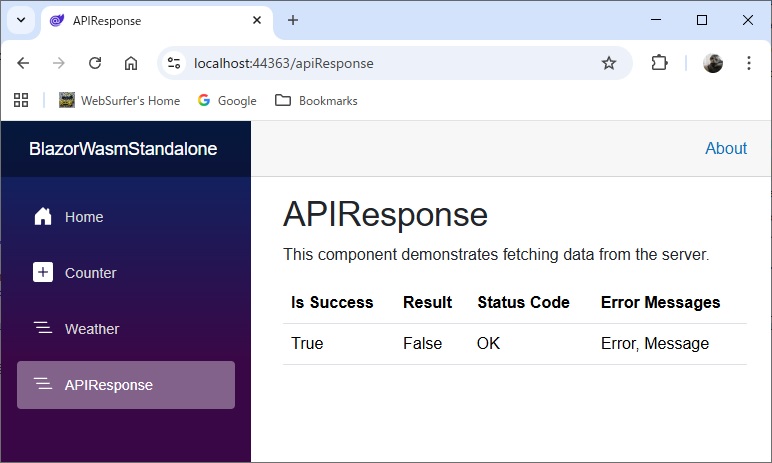The width and height of the screenshot is (772, 463).
Task: Open the apps grid in bookmarks bar
Action: coord(21,100)
